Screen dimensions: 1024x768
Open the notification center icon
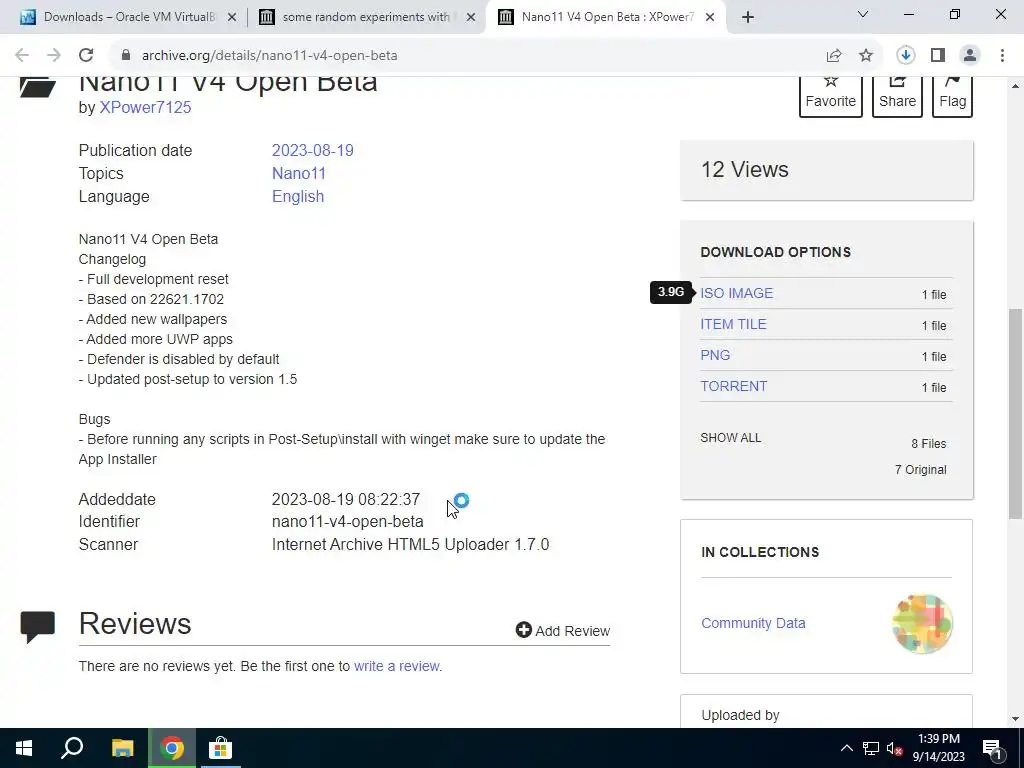pos(992,748)
